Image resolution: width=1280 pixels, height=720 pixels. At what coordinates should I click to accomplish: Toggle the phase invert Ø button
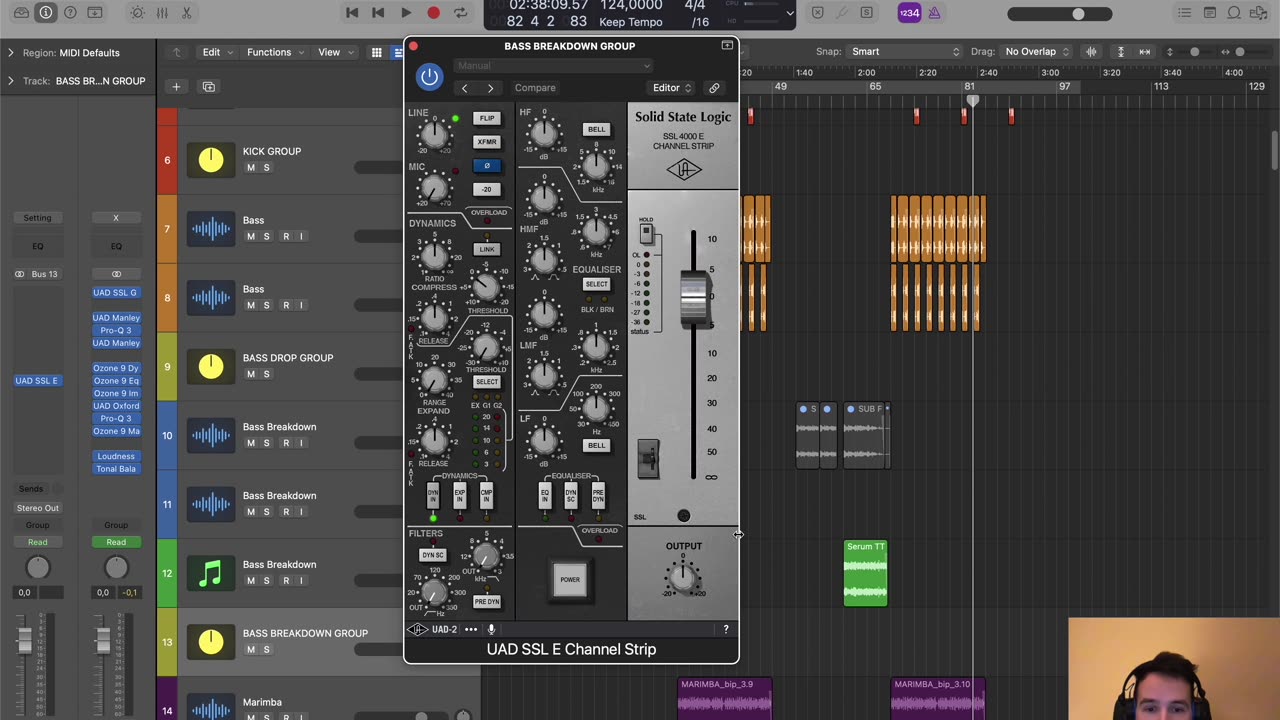tap(487, 166)
